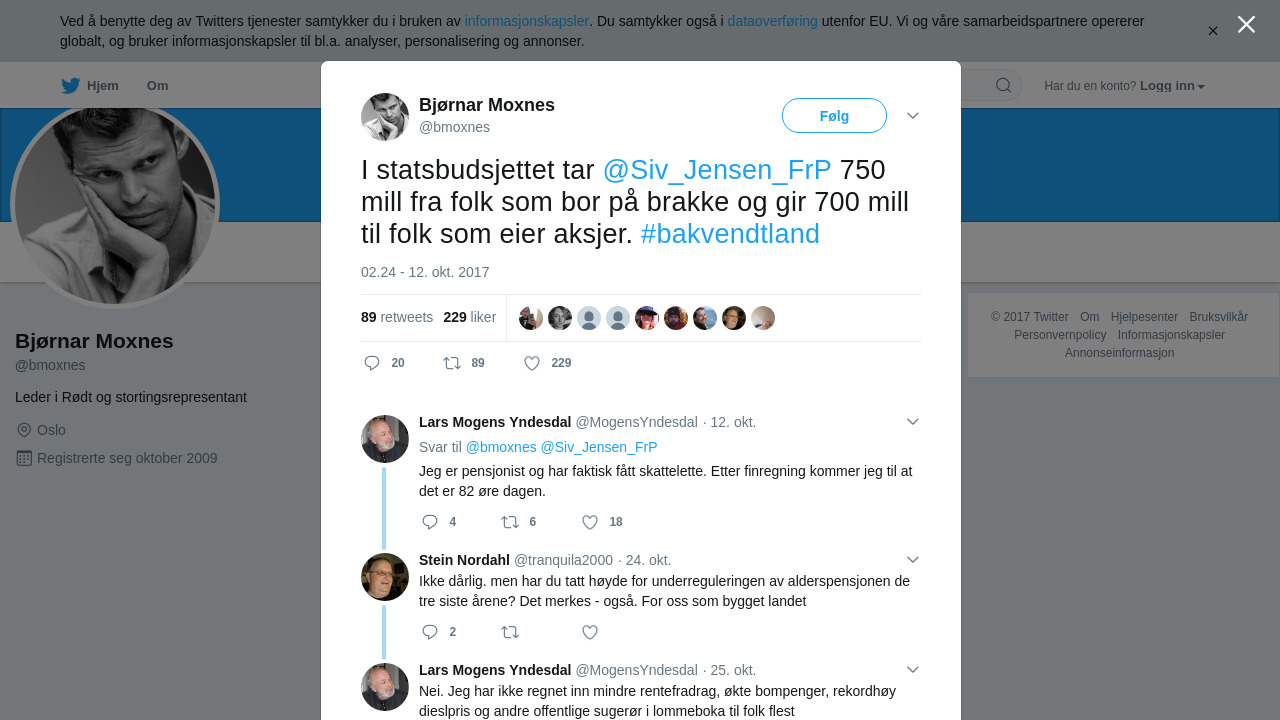The width and height of the screenshot is (1280, 720).
Task: Retweet the main tweet with 89 retweets
Action: (452, 363)
